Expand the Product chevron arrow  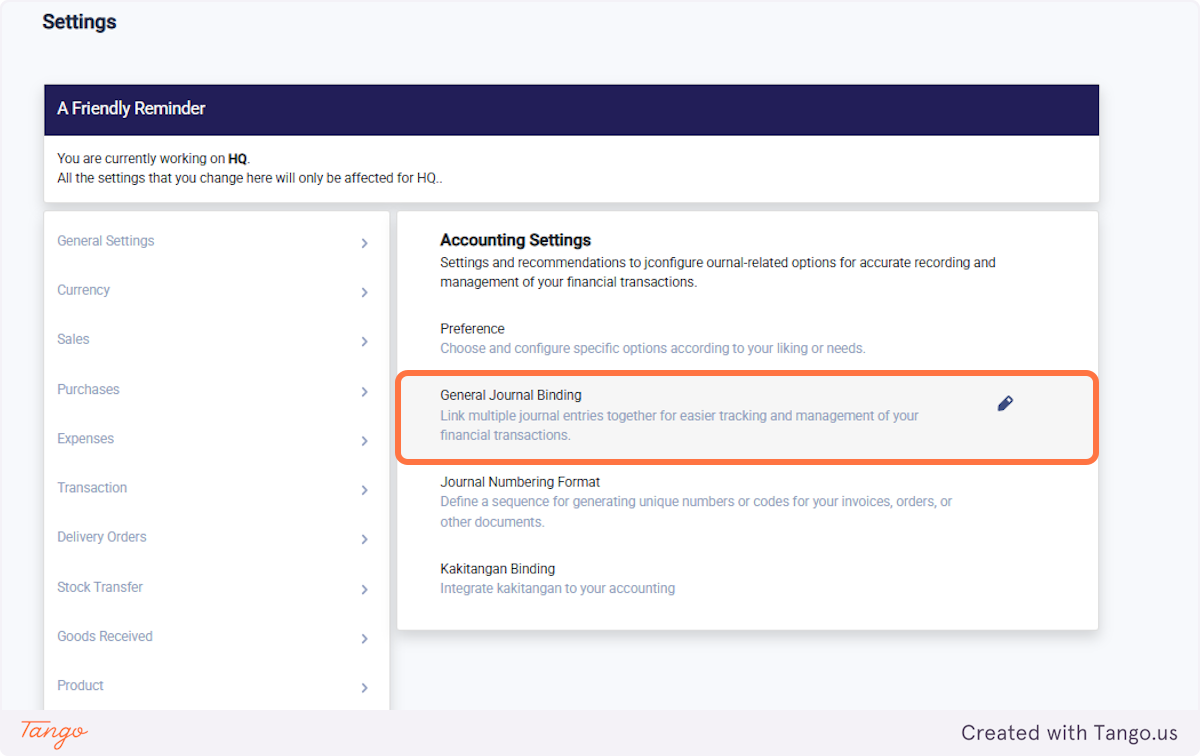[x=364, y=687]
